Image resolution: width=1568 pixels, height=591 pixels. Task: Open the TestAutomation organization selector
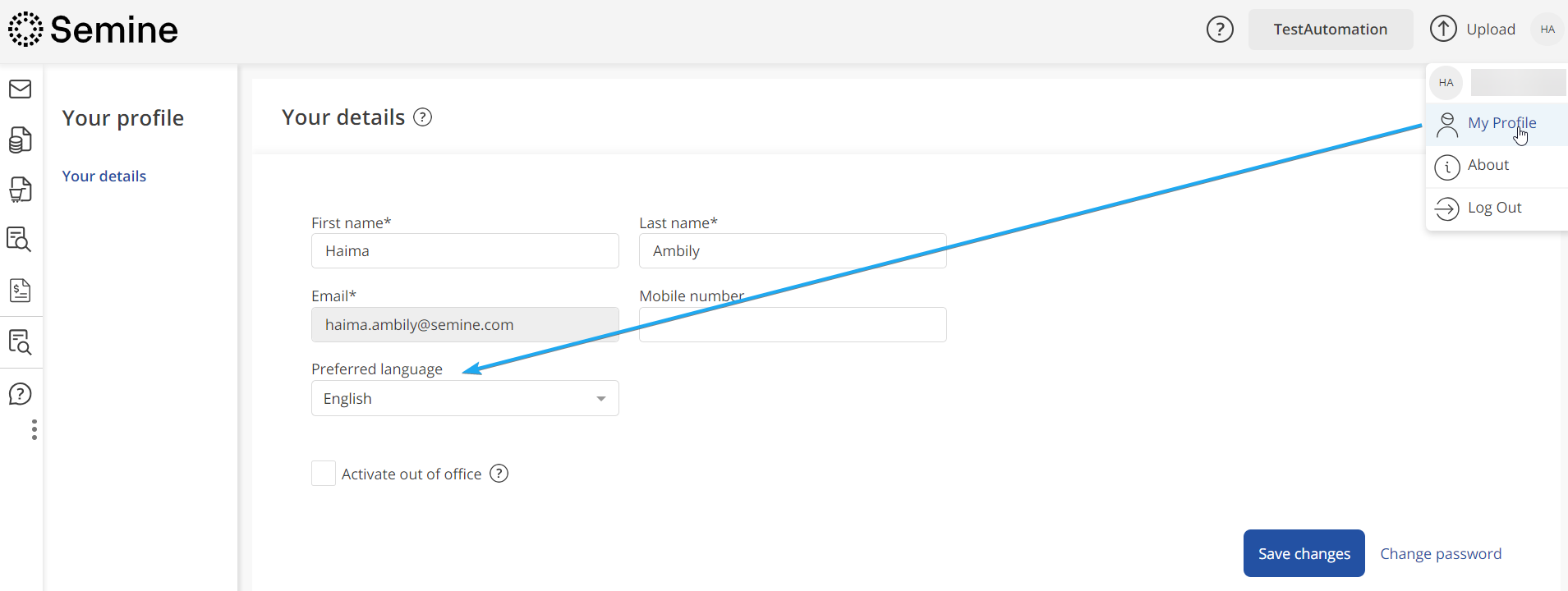tap(1330, 30)
